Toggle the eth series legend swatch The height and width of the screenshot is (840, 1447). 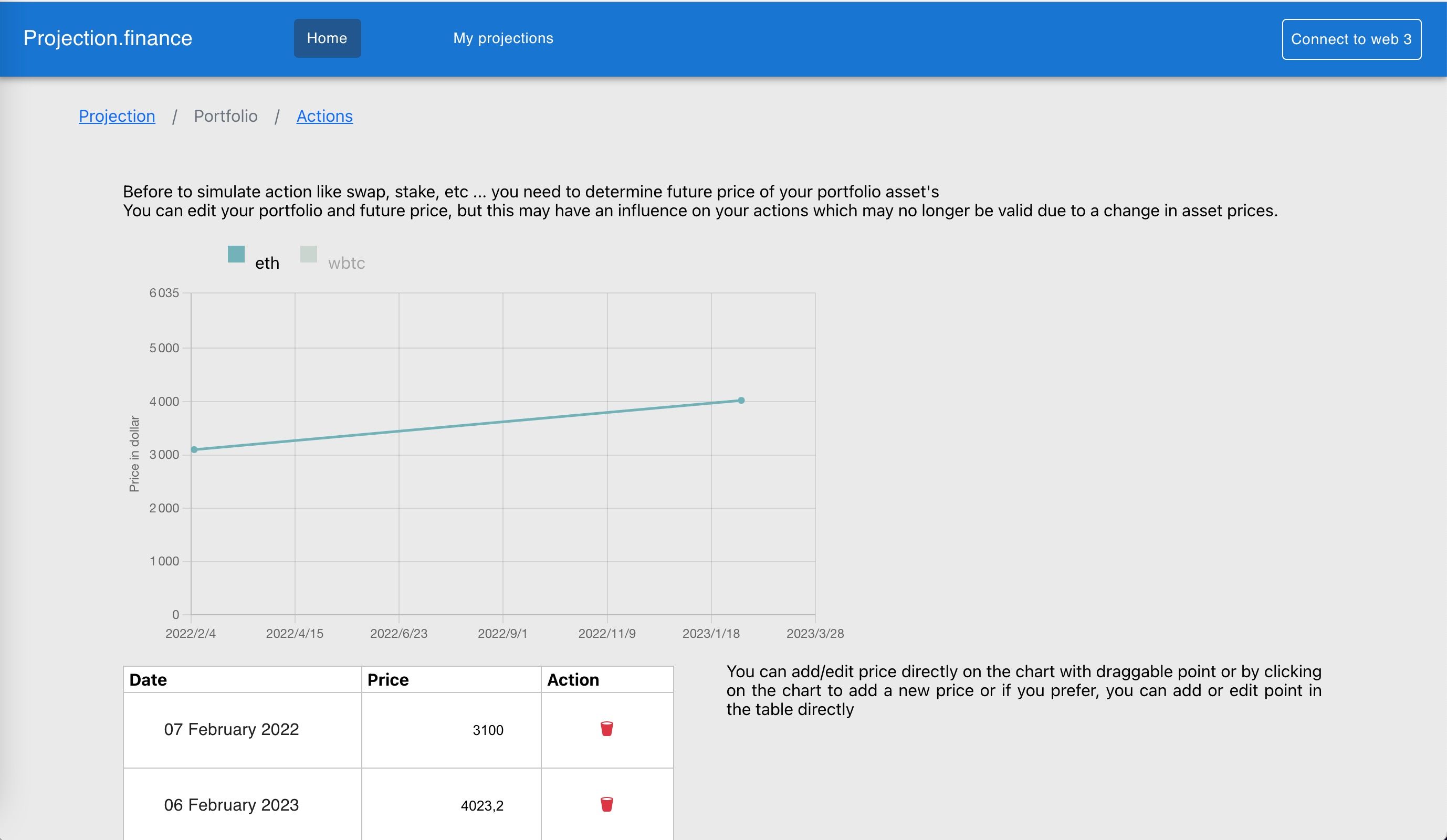pos(236,254)
